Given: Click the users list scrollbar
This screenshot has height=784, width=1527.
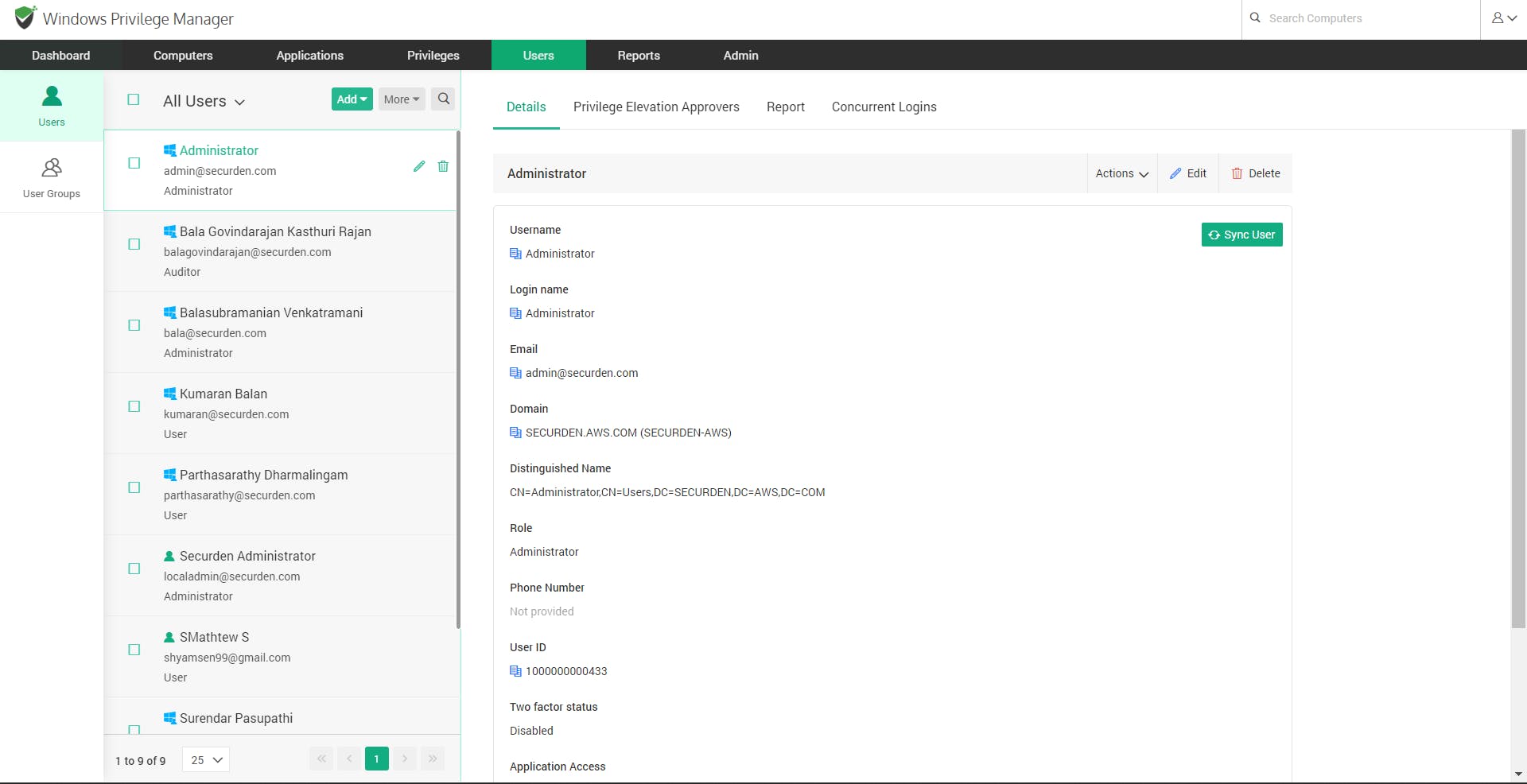Looking at the screenshot, I should tap(459, 380).
